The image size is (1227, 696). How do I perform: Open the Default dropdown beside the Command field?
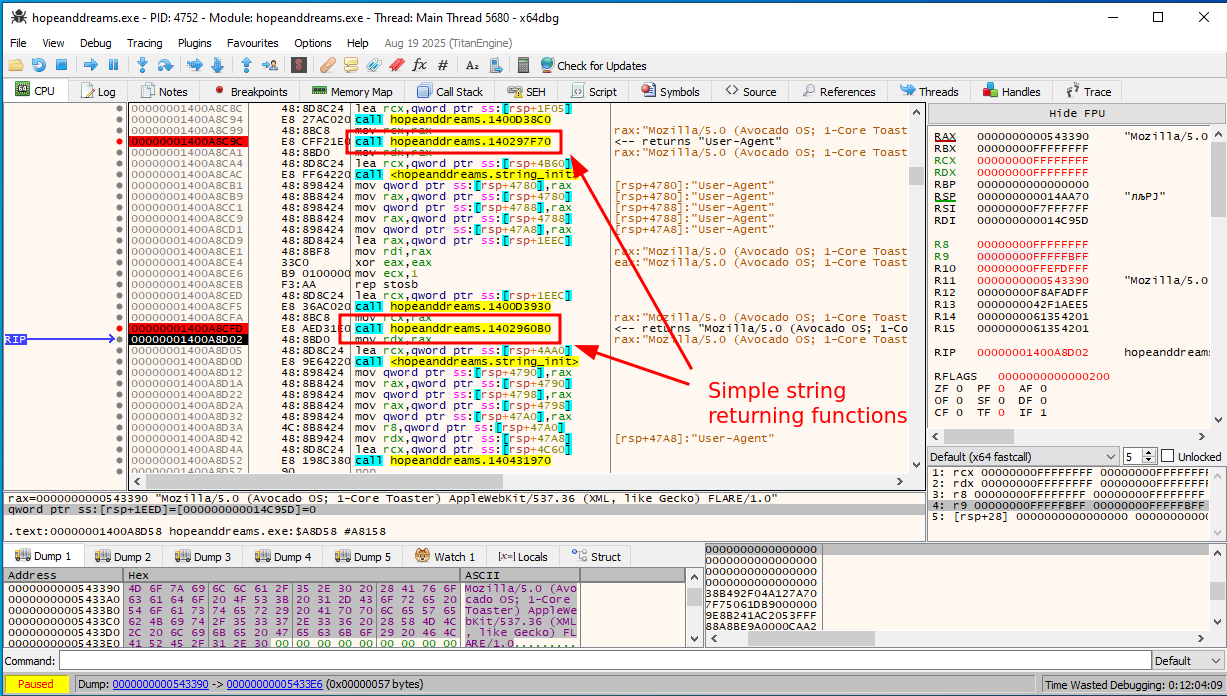click(1186, 661)
